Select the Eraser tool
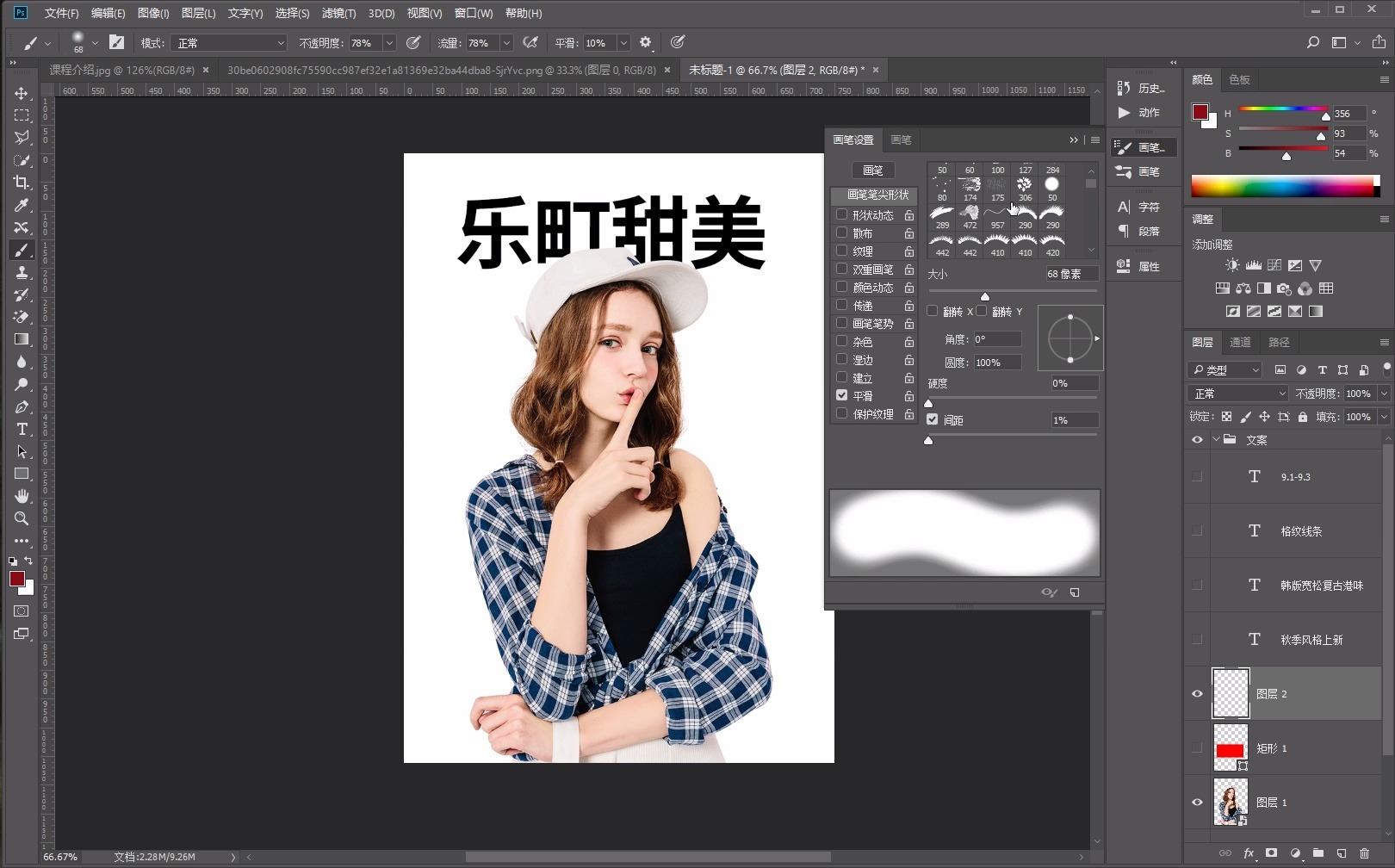 (x=22, y=317)
